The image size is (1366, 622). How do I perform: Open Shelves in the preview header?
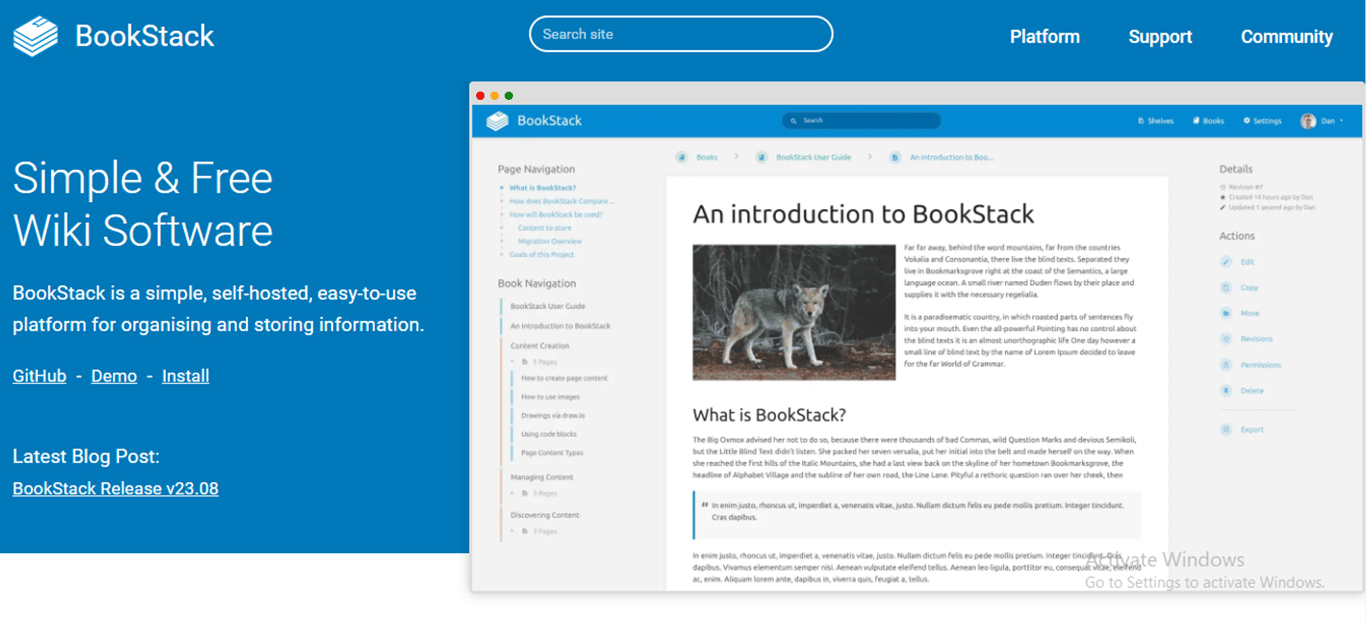[1156, 121]
